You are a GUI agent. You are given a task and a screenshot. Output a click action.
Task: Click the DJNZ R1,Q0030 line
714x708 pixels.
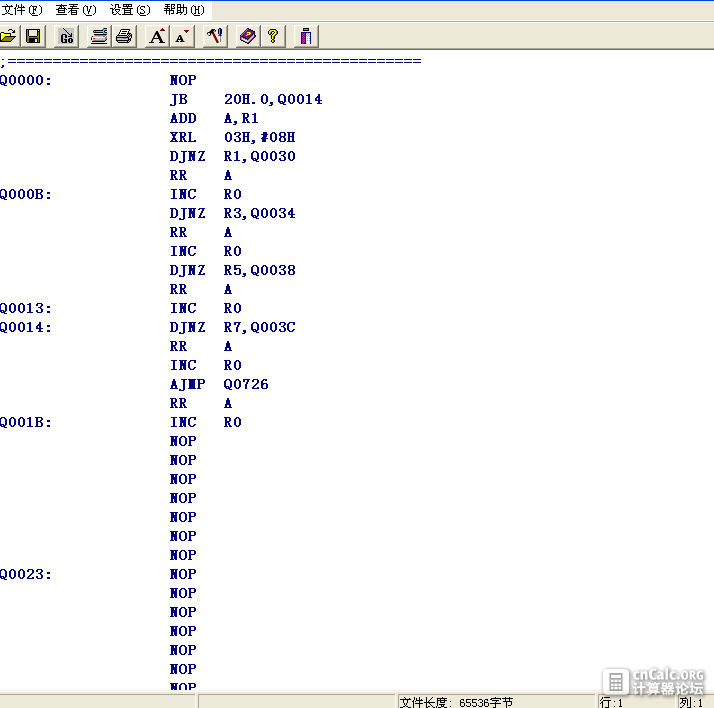(232, 156)
